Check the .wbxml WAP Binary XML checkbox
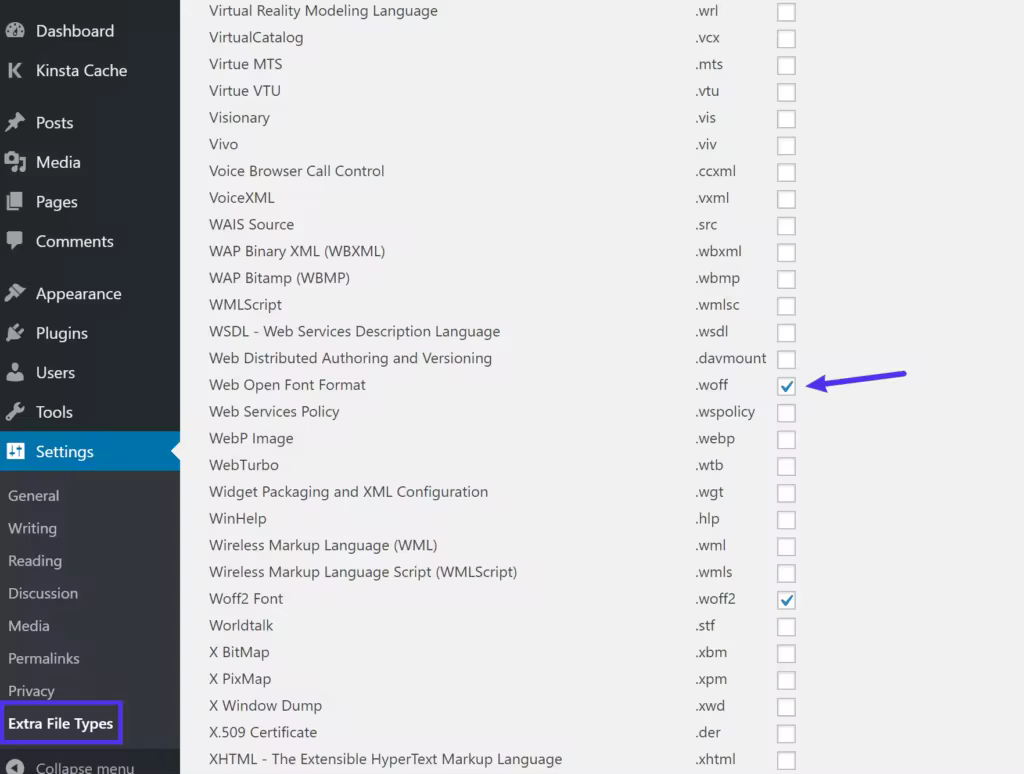1024x774 pixels. [786, 252]
